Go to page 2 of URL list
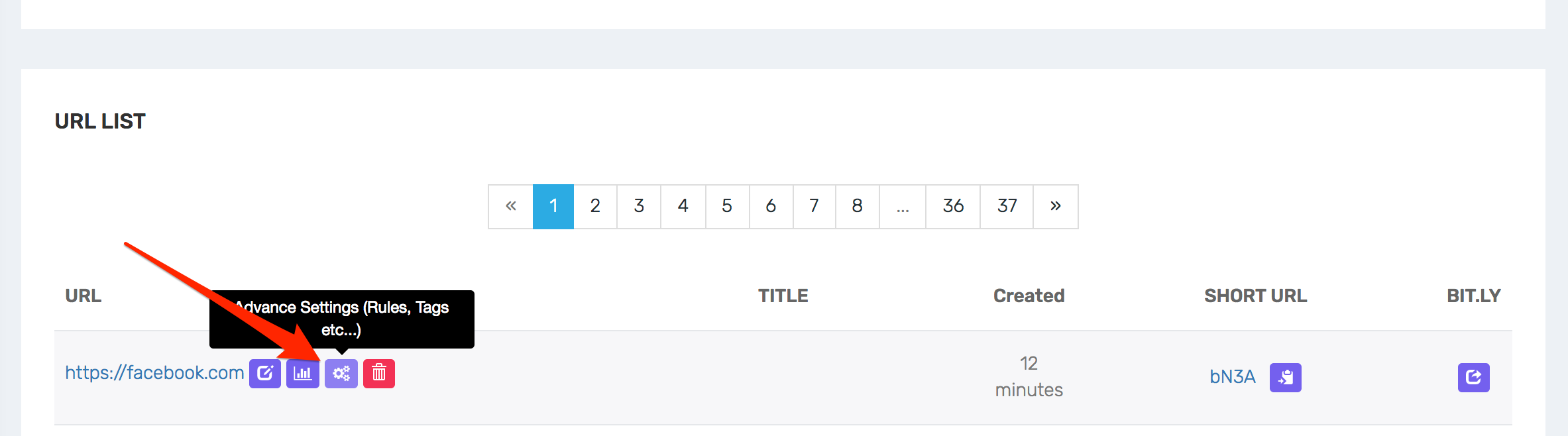Screen dimensions: 1568x436 (595, 207)
